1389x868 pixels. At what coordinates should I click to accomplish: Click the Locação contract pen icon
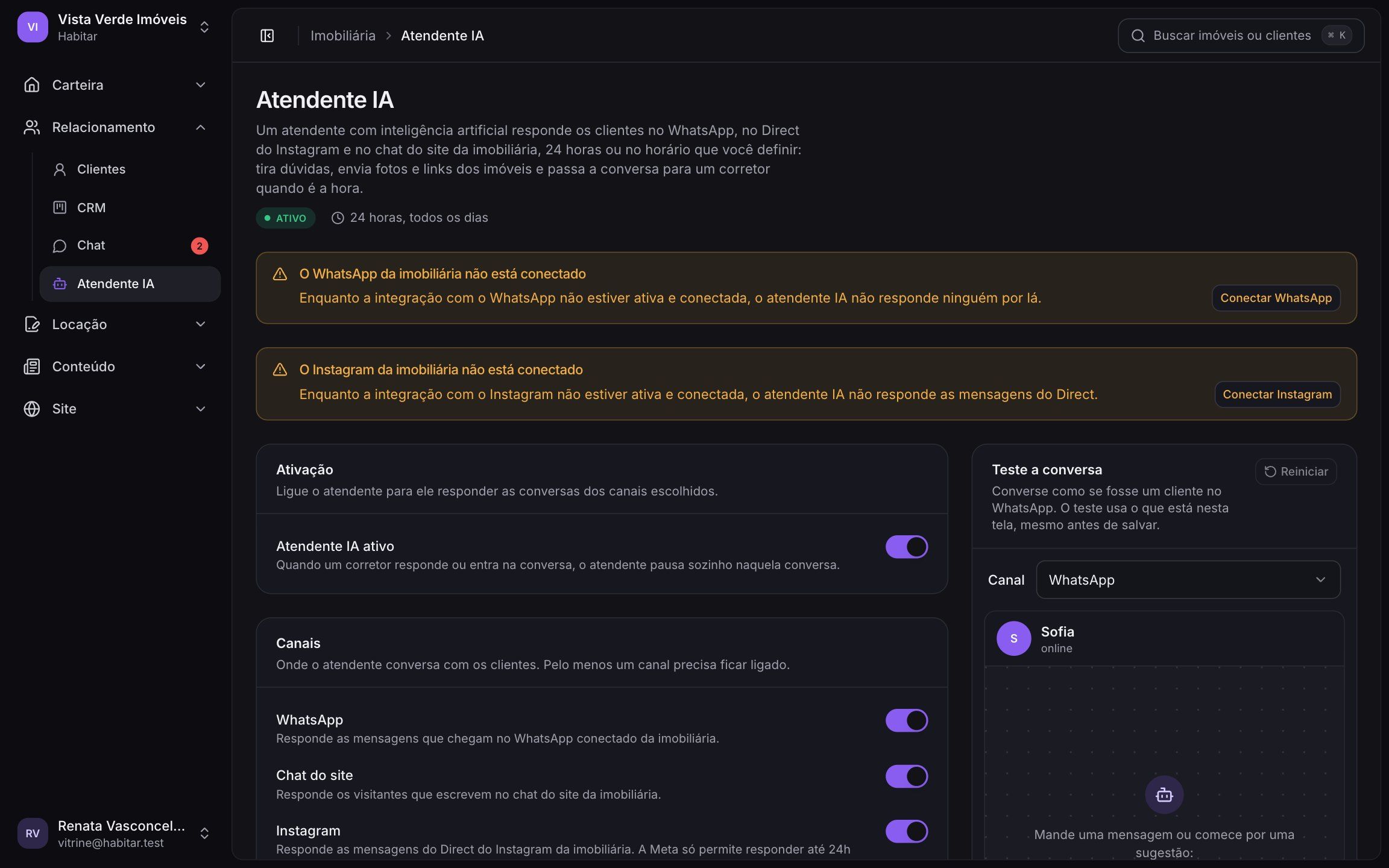[31, 324]
